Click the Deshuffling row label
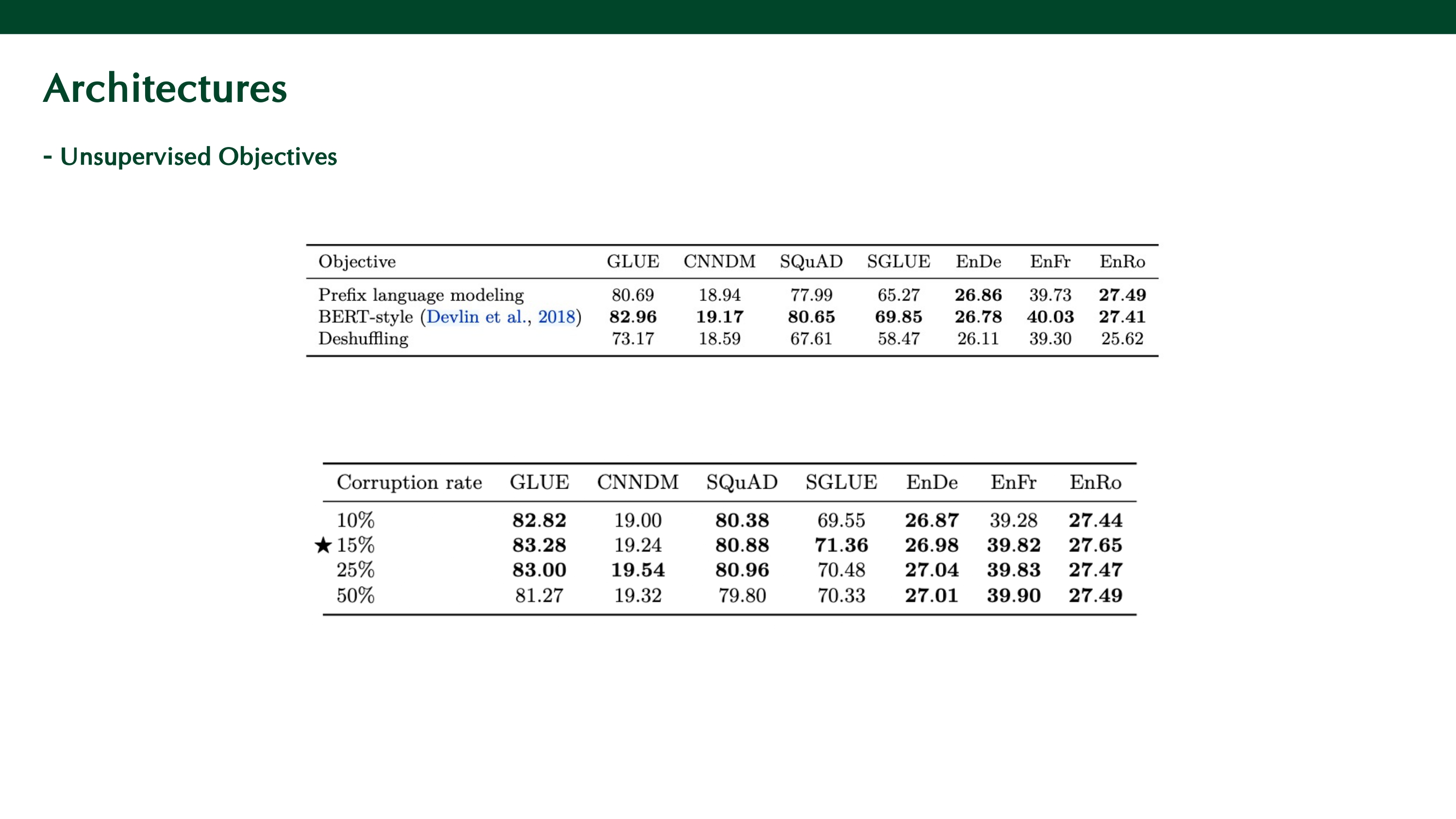The width and height of the screenshot is (1456, 819). [363, 339]
